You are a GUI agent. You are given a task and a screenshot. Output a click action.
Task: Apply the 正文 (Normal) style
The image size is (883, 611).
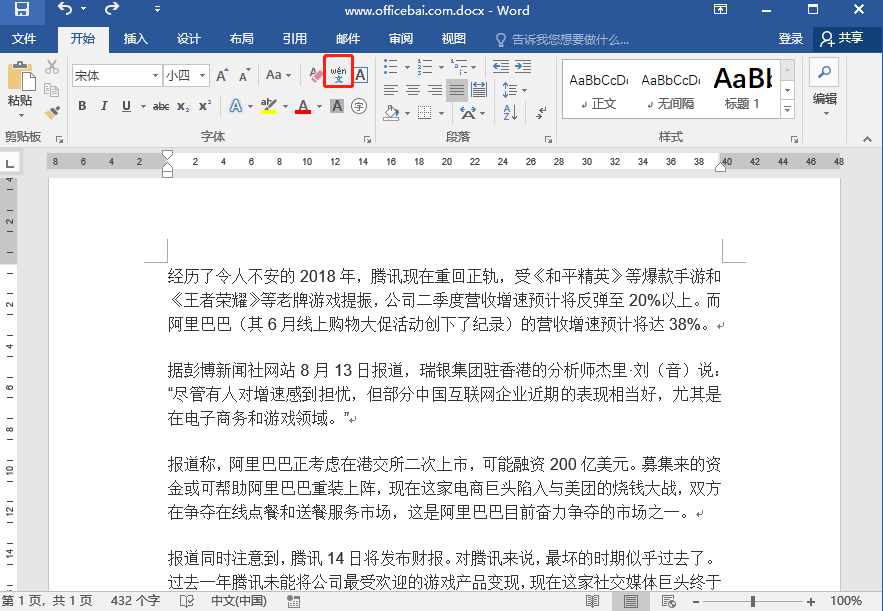point(599,90)
